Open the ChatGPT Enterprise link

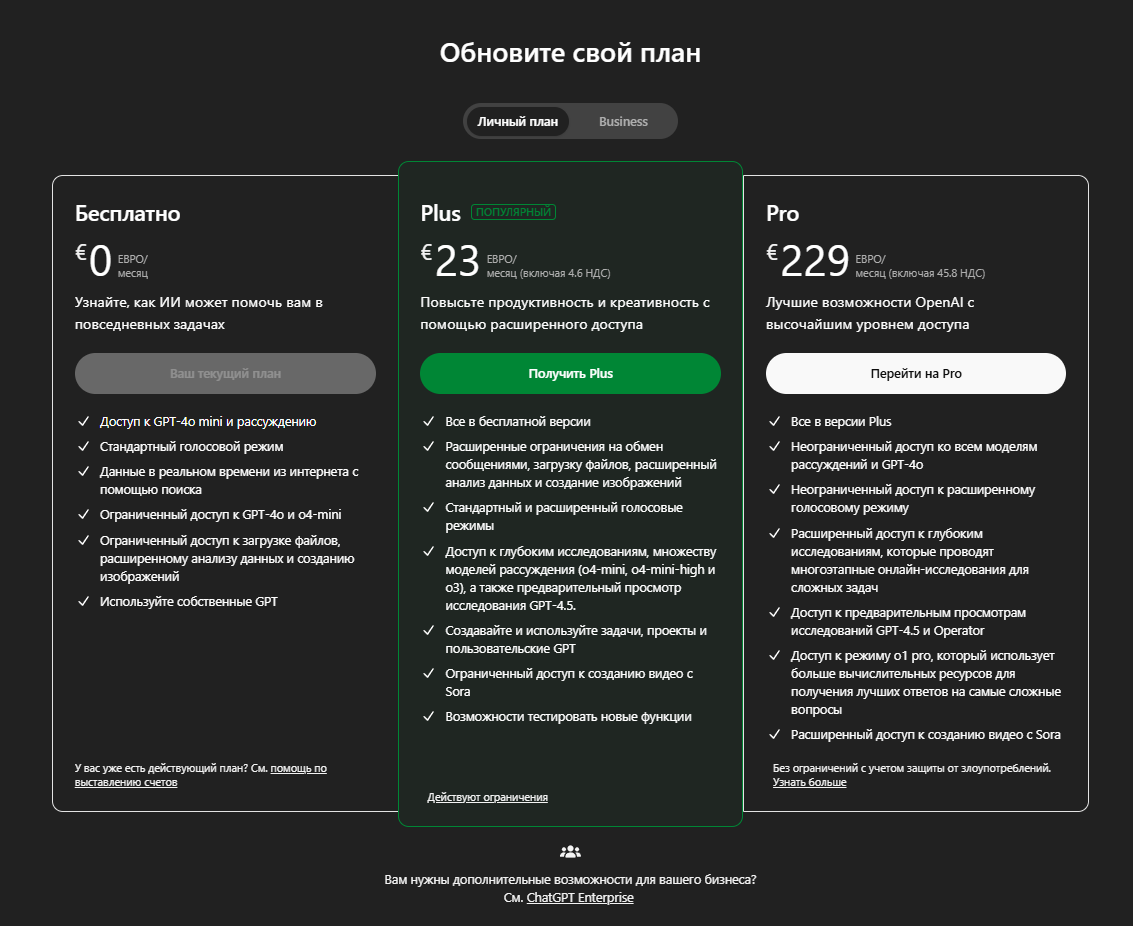pyautogui.click(x=580, y=897)
